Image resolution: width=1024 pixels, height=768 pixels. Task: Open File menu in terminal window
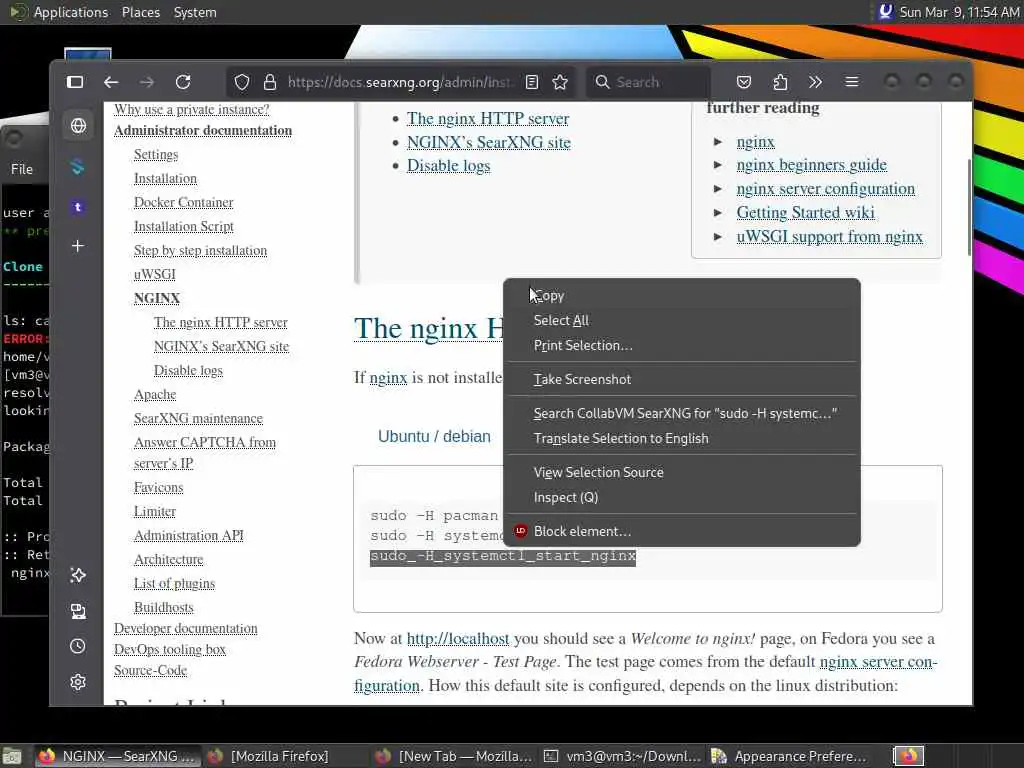(22, 169)
